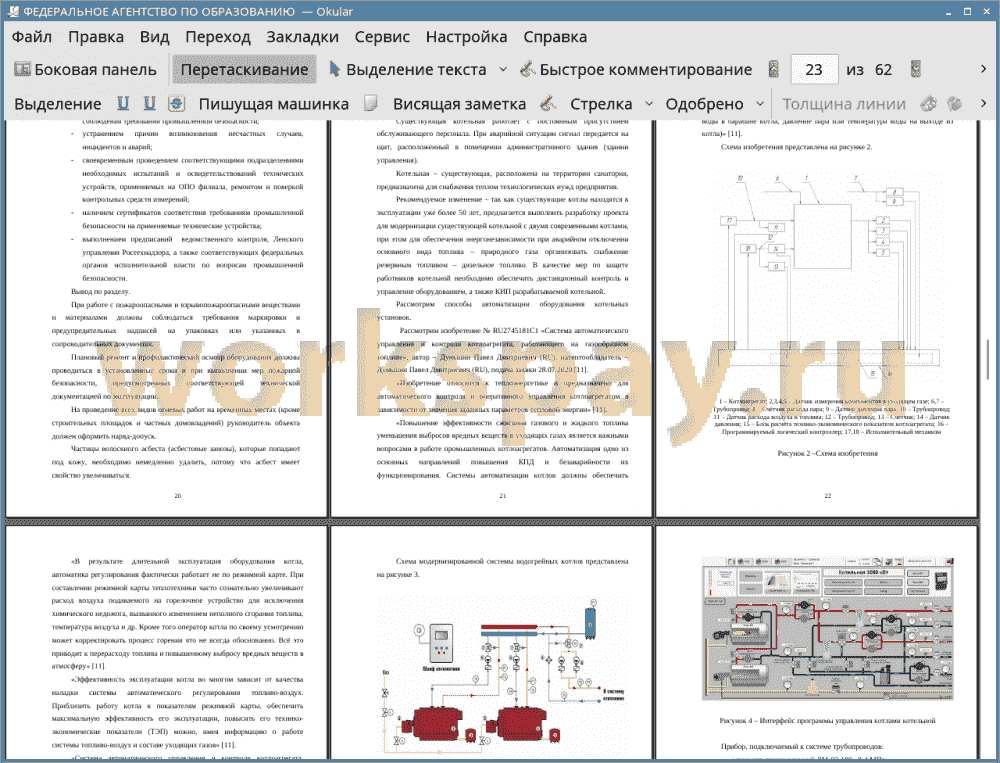Image resolution: width=1000 pixels, height=763 pixels.
Task: Click the caption "Рисунок 2 –Схема изобретения"
Action: (827, 454)
